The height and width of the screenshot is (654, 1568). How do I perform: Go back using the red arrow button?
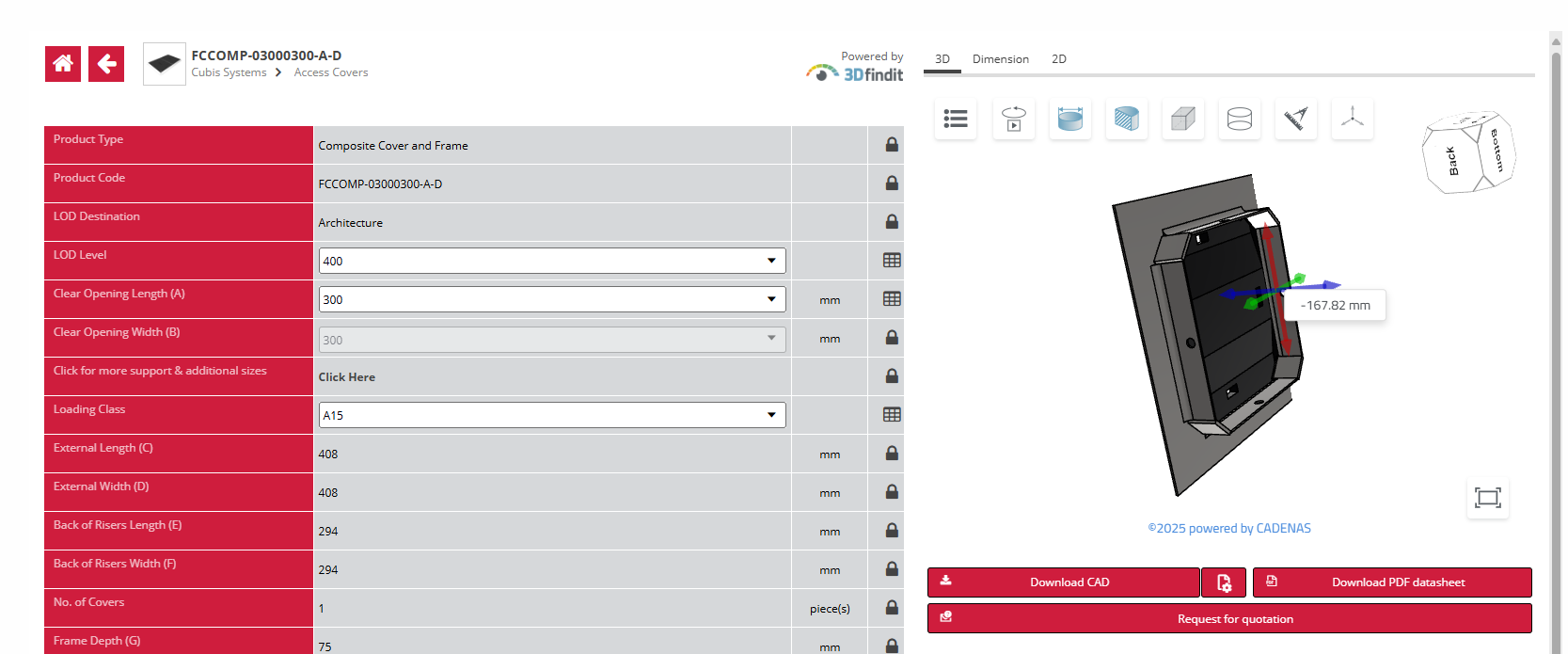(x=106, y=64)
